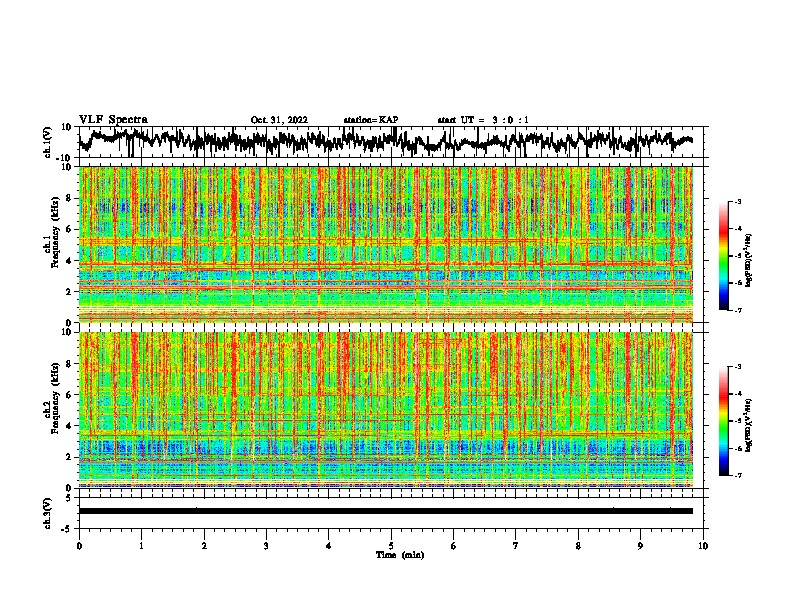Click the ch.2 spectrogram color scale bar

723,421
